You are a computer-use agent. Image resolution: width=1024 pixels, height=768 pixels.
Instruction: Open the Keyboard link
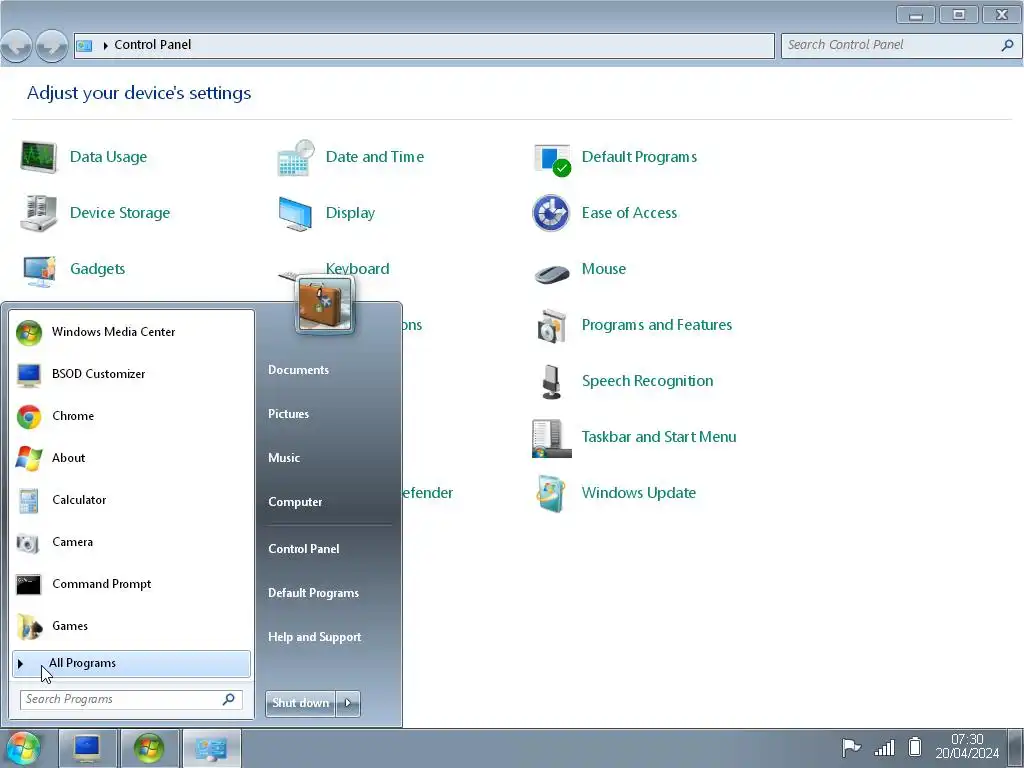pyautogui.click(x=357, y=269)
